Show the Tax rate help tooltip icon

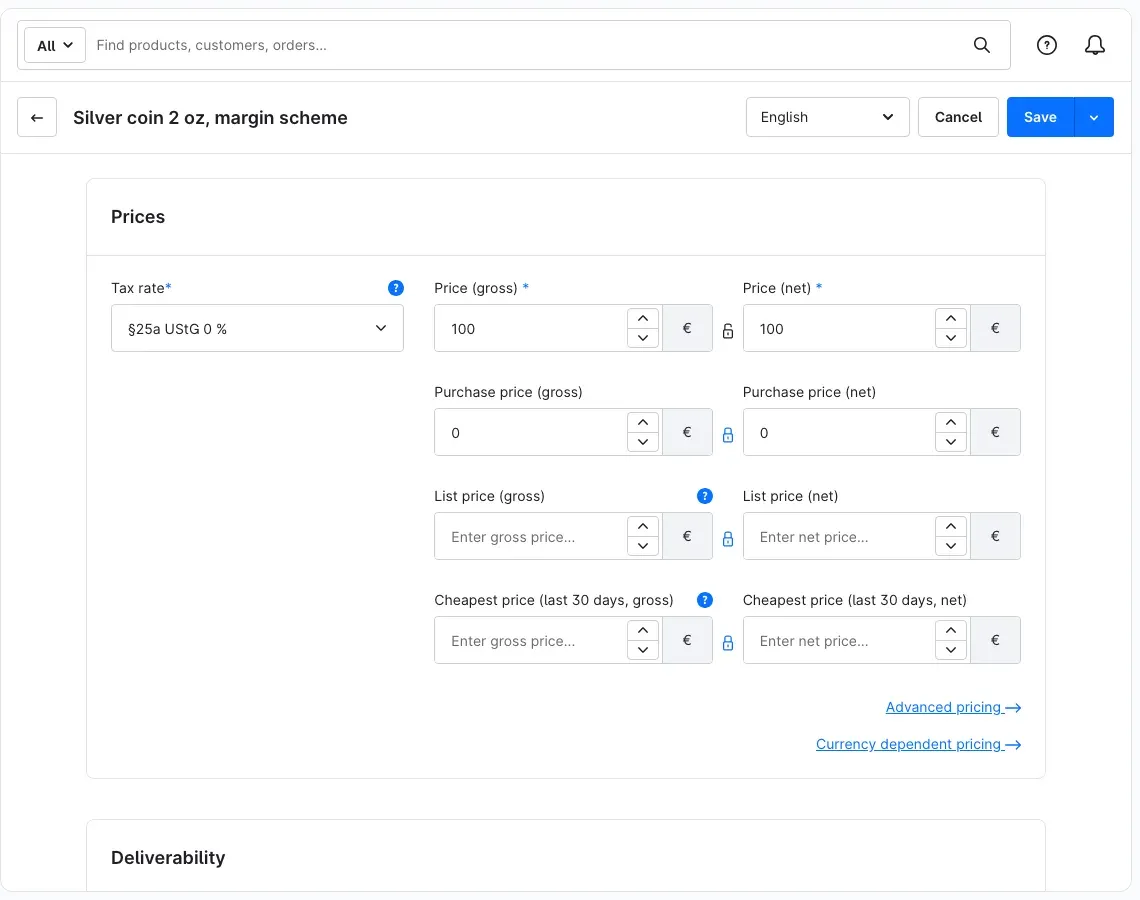pos(396,288)
